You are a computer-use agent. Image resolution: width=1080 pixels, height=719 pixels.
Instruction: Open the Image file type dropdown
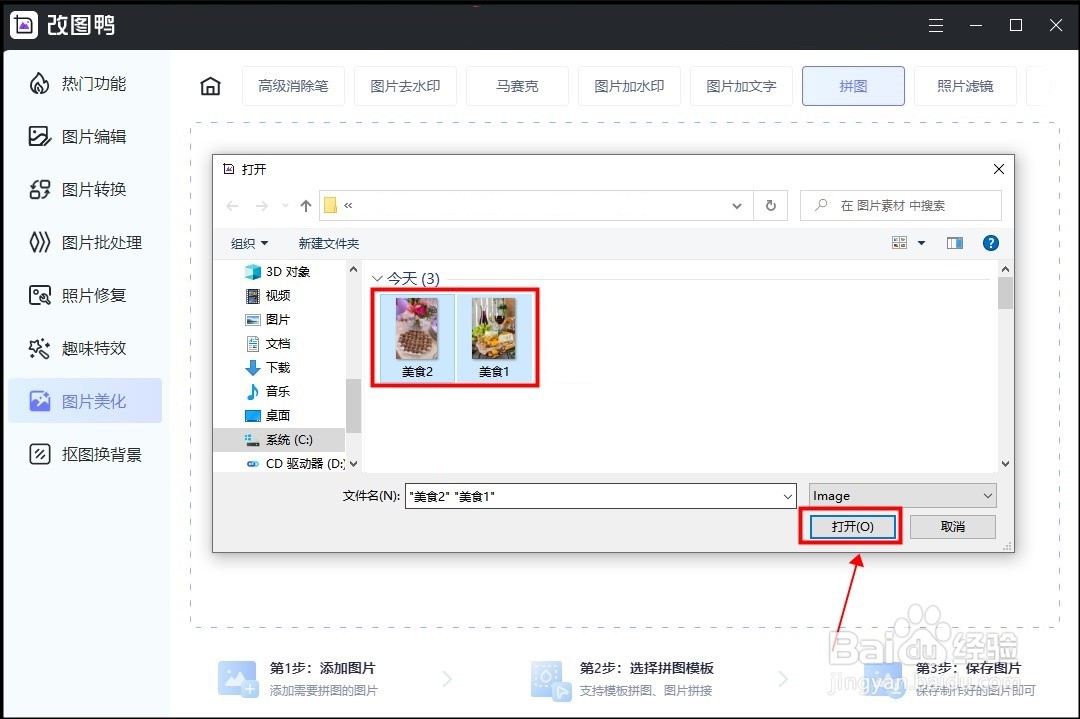(x=901, y=495)
